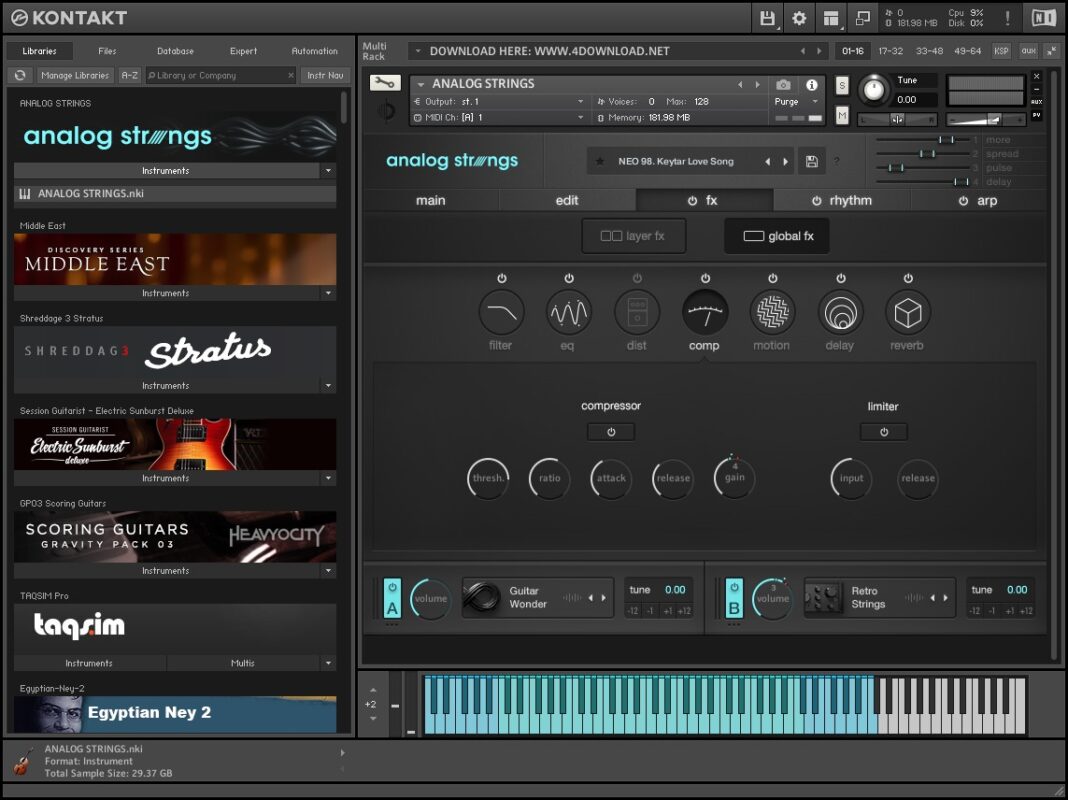Open the reverb effect module
Screen dimensions: 1068x800
[908, 313]
